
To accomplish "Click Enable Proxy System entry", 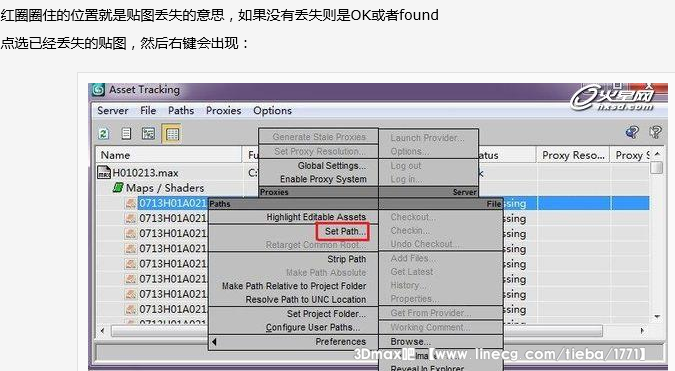I will click(x=323, y=179).
